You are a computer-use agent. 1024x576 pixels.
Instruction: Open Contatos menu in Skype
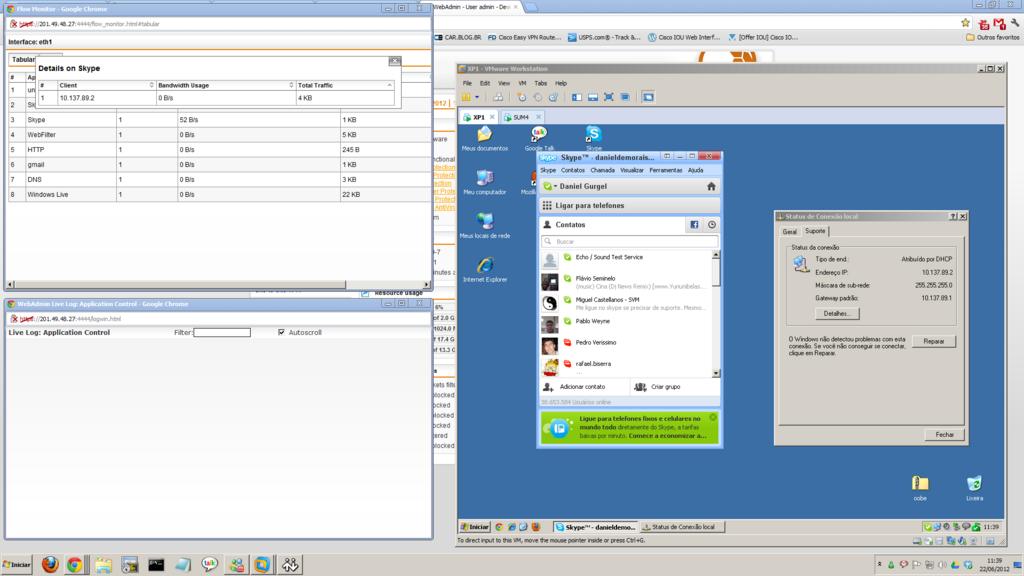573,170
